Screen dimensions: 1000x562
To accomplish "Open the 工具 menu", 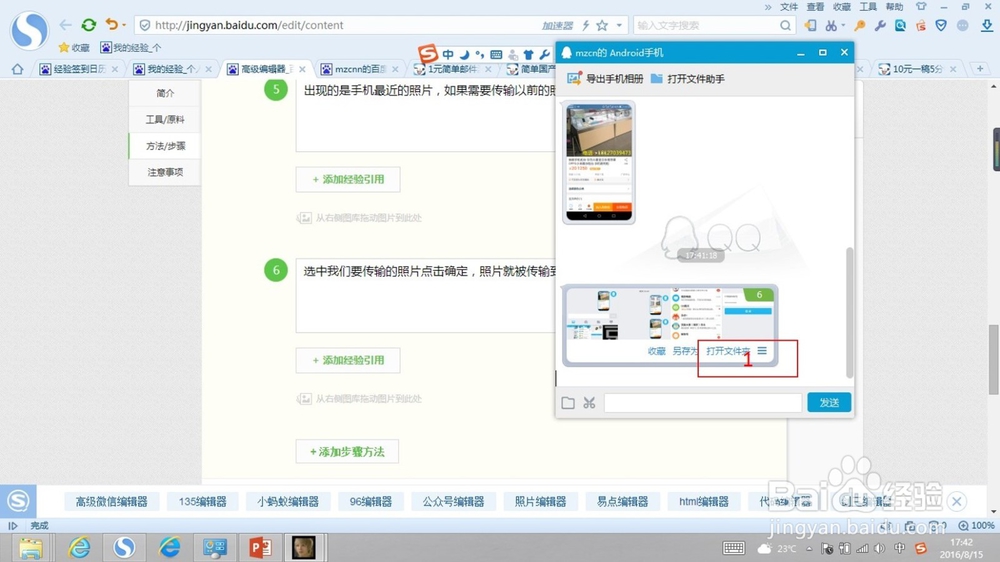I will 868,6.
